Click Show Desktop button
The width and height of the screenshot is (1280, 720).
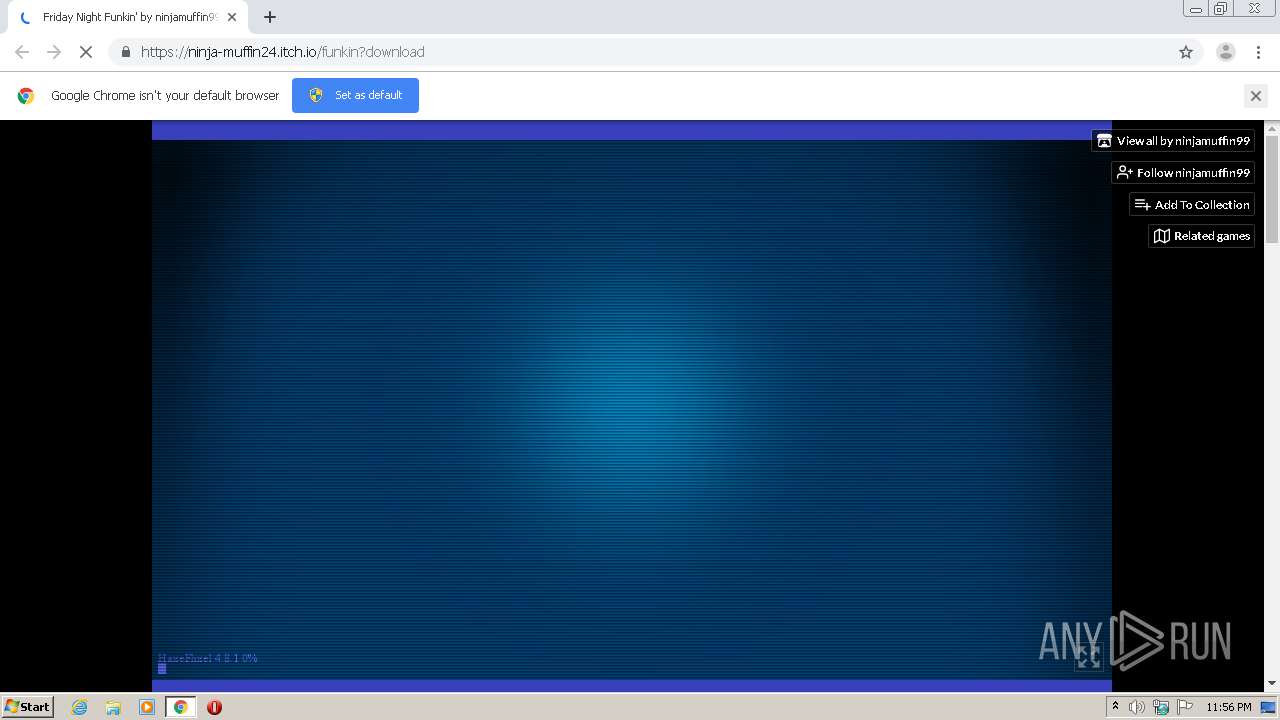point(1268,707)
